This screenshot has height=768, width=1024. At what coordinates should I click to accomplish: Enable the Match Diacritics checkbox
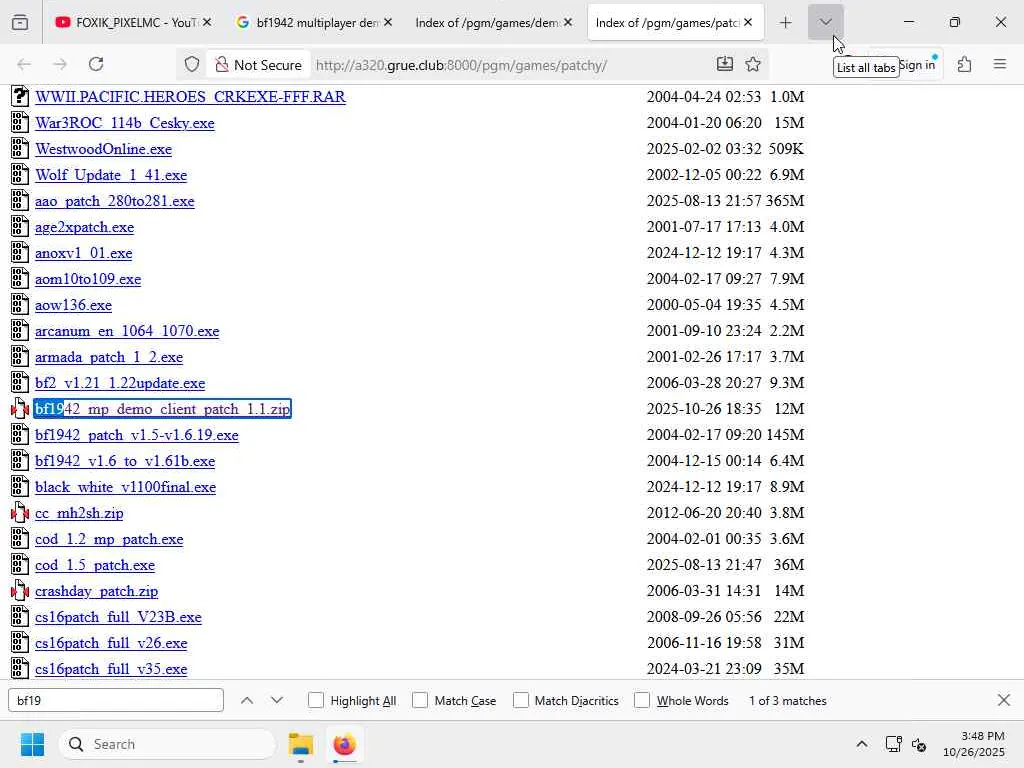point(520,701)
